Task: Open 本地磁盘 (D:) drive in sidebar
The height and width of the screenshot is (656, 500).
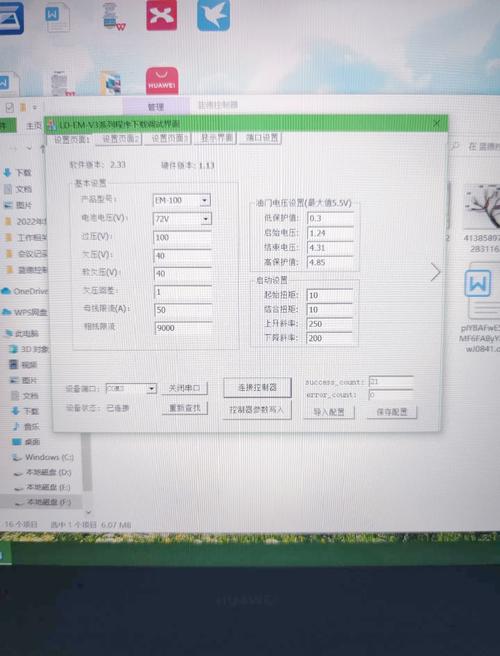Action: 43,472
